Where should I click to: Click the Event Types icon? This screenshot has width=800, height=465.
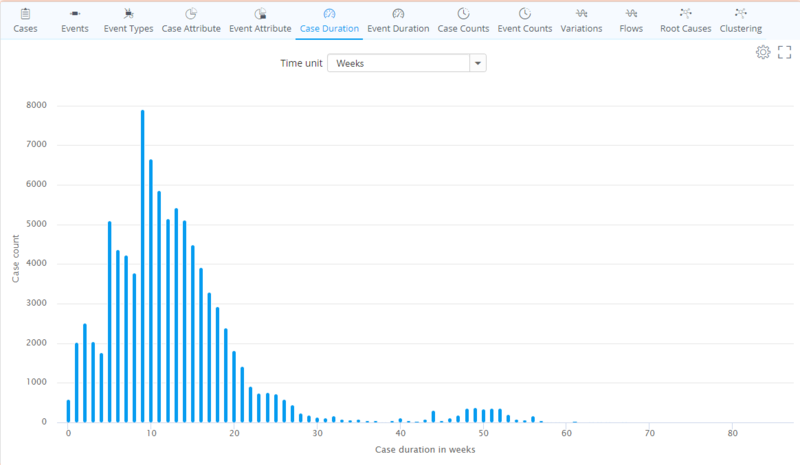(128, 13)
